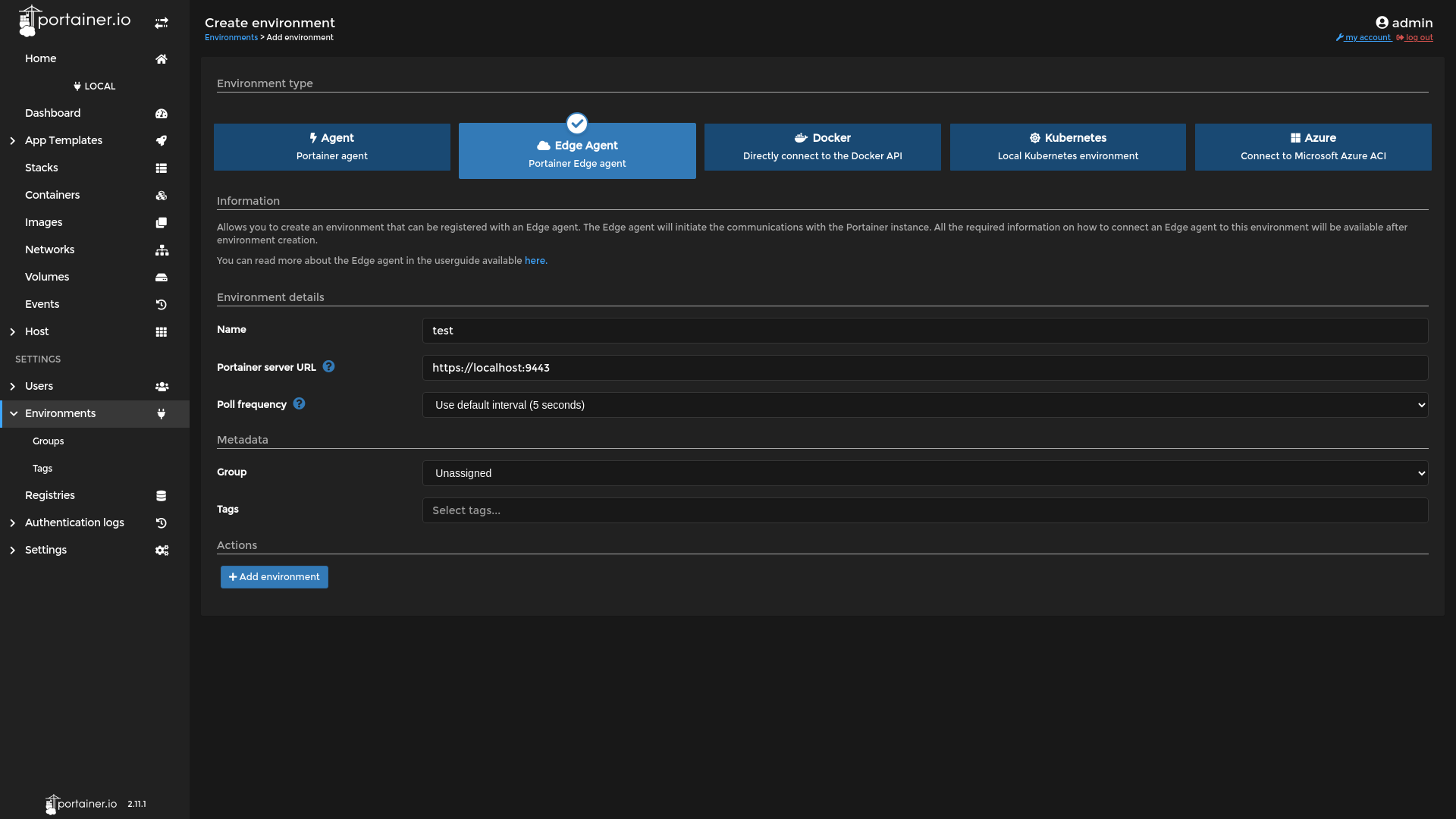The height and width of the screenshot is (819, 1456).
Task: Click the LOCAL environment plug icon
Action: tap(77, 86)
